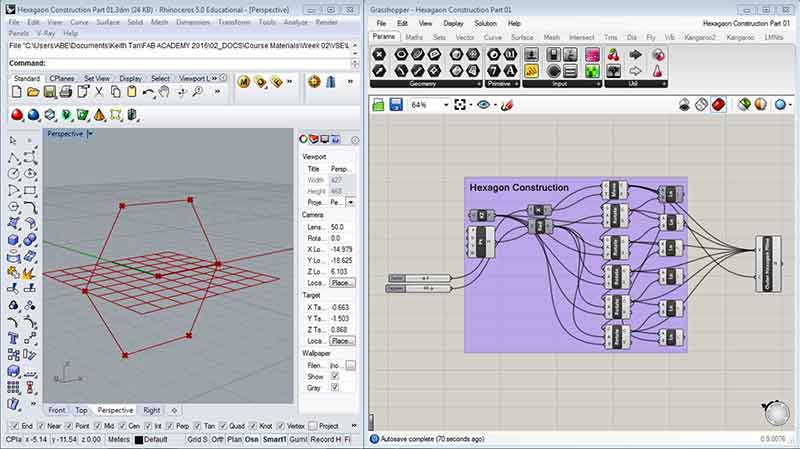Click the Boolean toggle hexagon X Geometry icon

tap(379, 55)
